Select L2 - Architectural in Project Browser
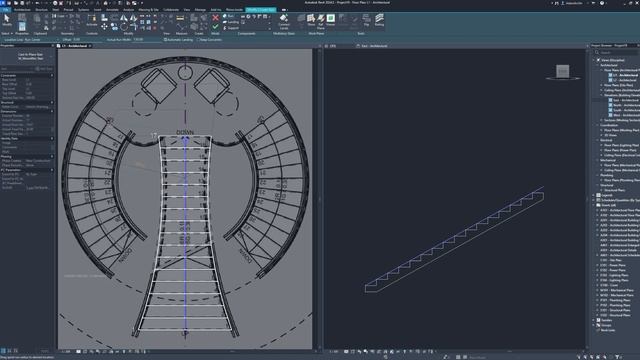This screenshot has height=360, width=640. [623, 80]
